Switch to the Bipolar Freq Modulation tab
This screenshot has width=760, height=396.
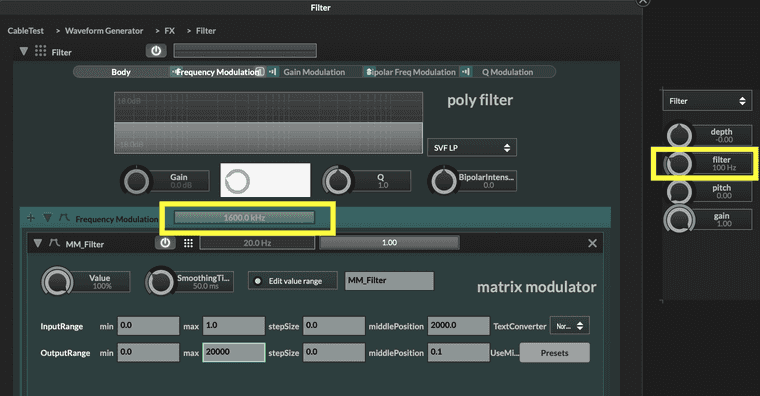tap(411, 72)
